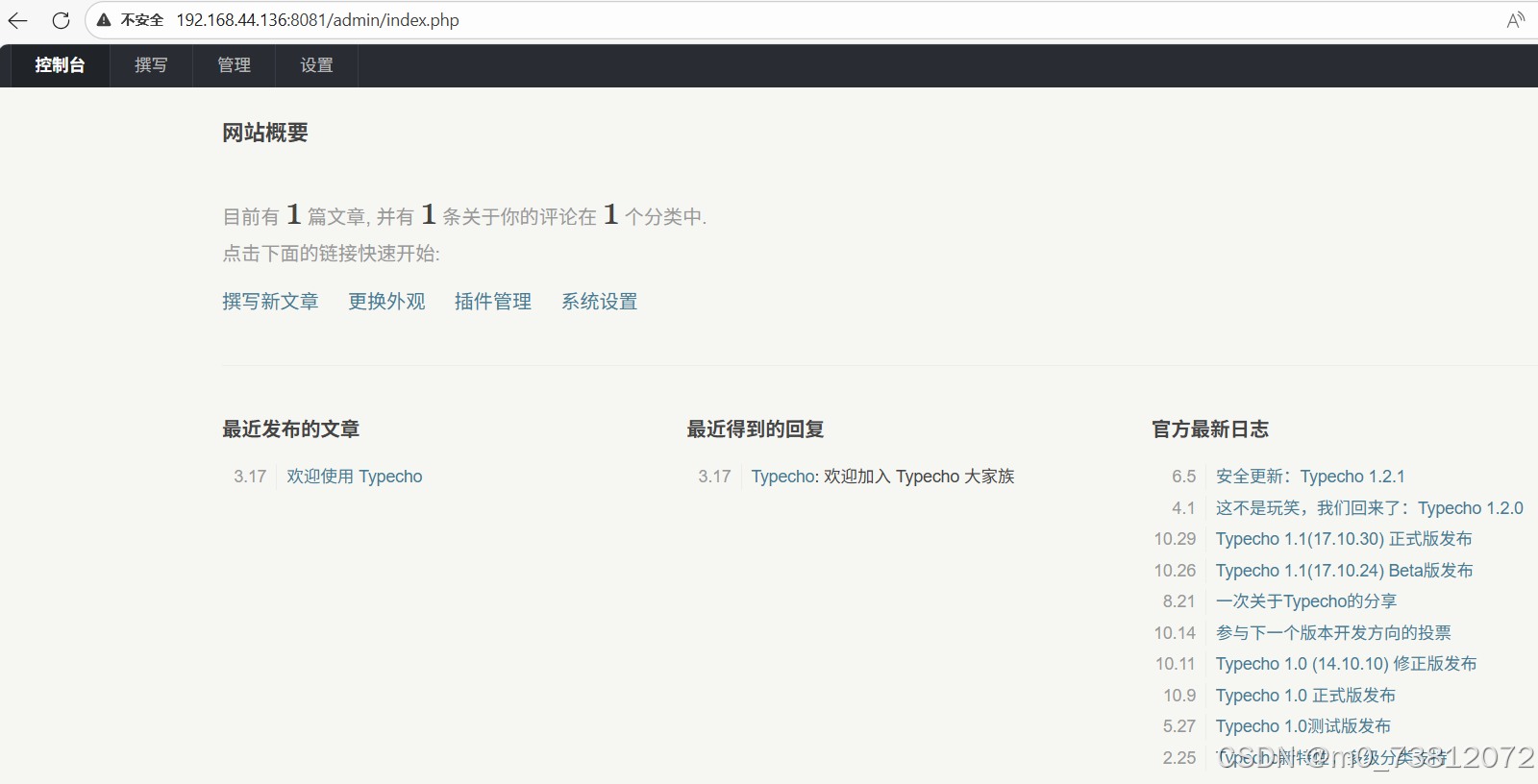Click the 官方最新日志 heading
1538x784 pixels.
[x=1210, y=429]
